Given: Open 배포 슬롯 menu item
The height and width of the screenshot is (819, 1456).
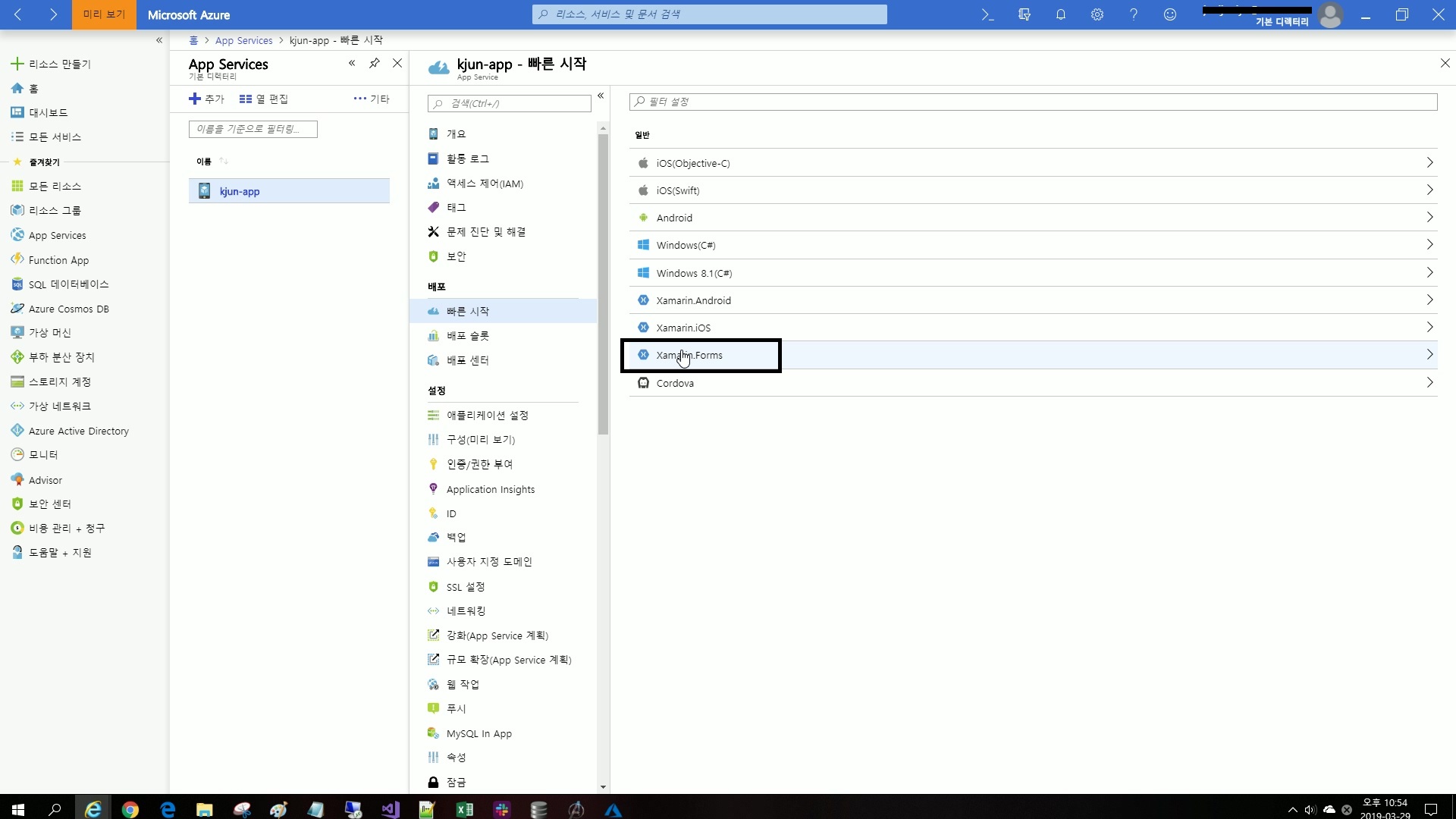Looking at the screenshot, I should coord(468,336).
